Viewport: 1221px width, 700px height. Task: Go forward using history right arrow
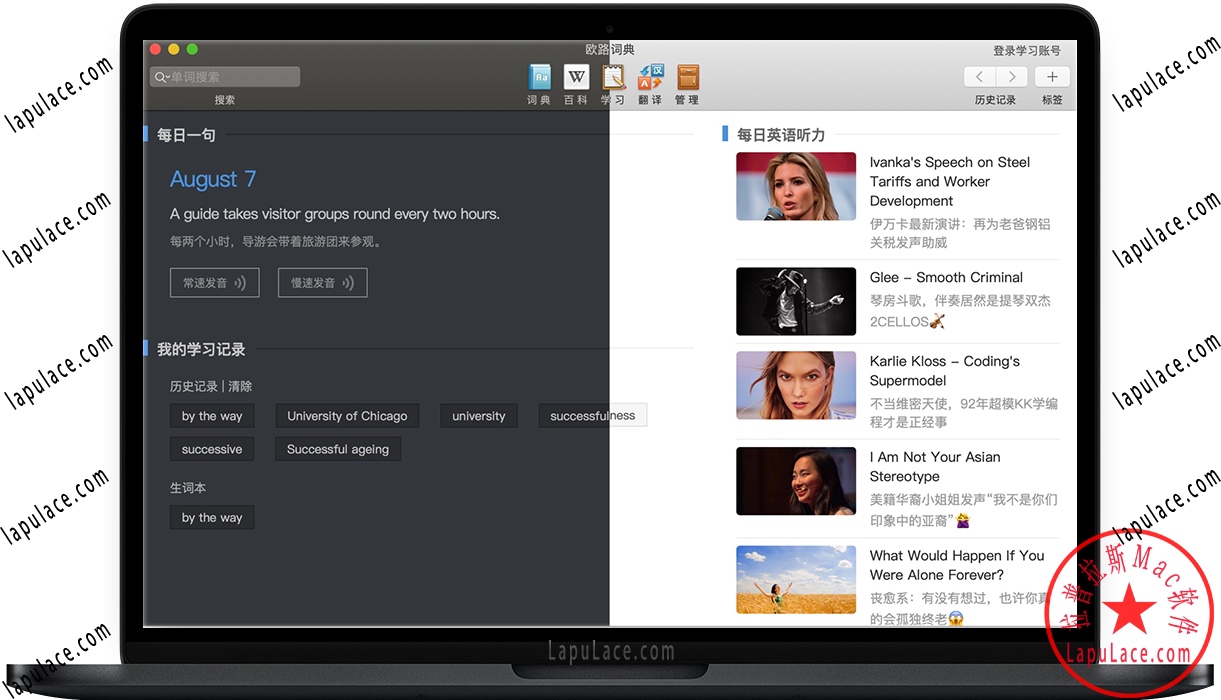click(x=1012, y=77)
